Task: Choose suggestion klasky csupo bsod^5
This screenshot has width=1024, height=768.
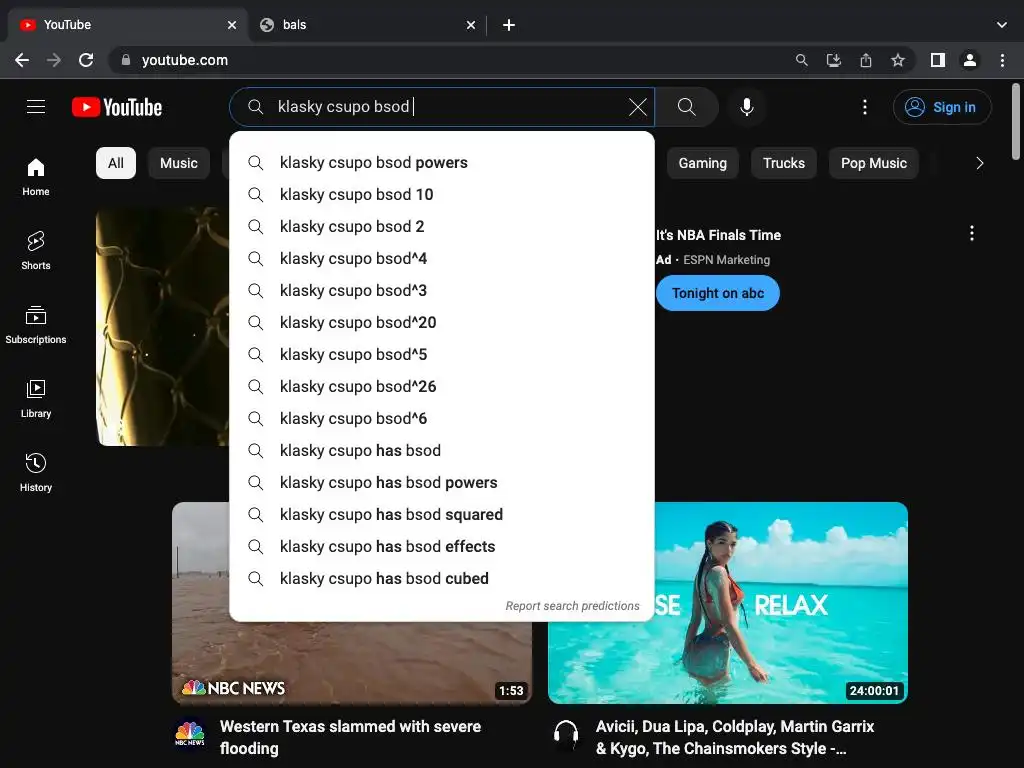Action: 441,355
